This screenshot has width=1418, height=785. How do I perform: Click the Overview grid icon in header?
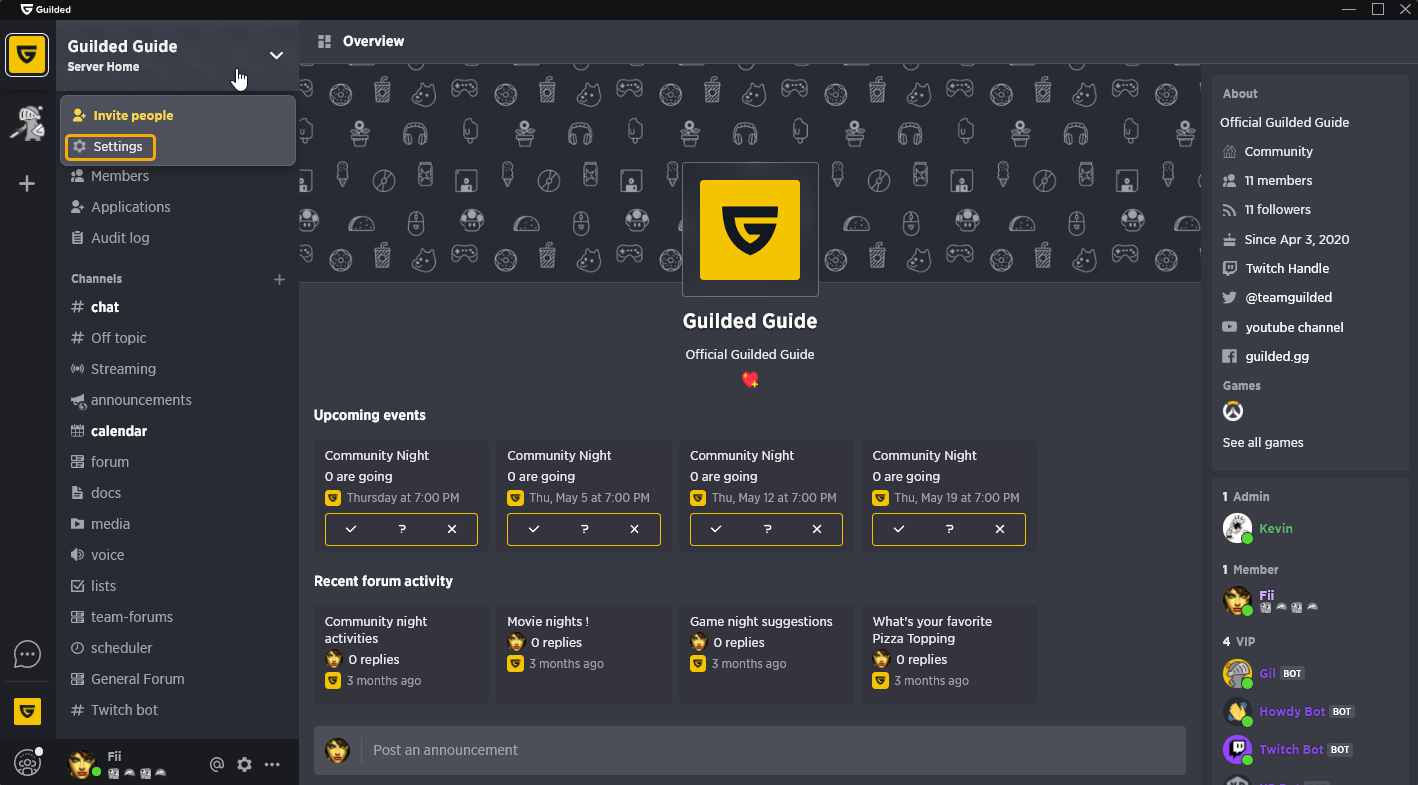point(324,41)
